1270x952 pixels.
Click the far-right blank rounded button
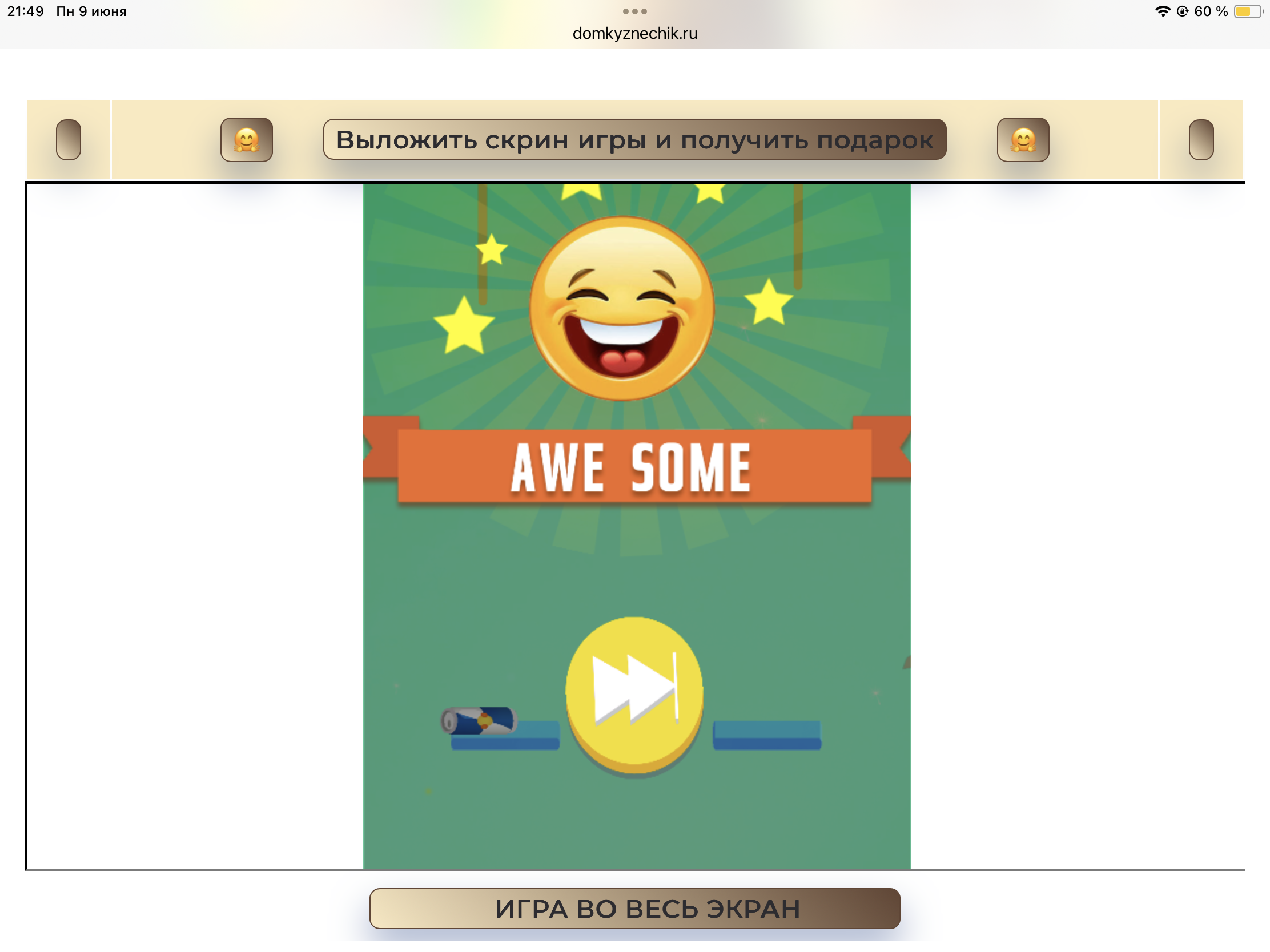1201,139
